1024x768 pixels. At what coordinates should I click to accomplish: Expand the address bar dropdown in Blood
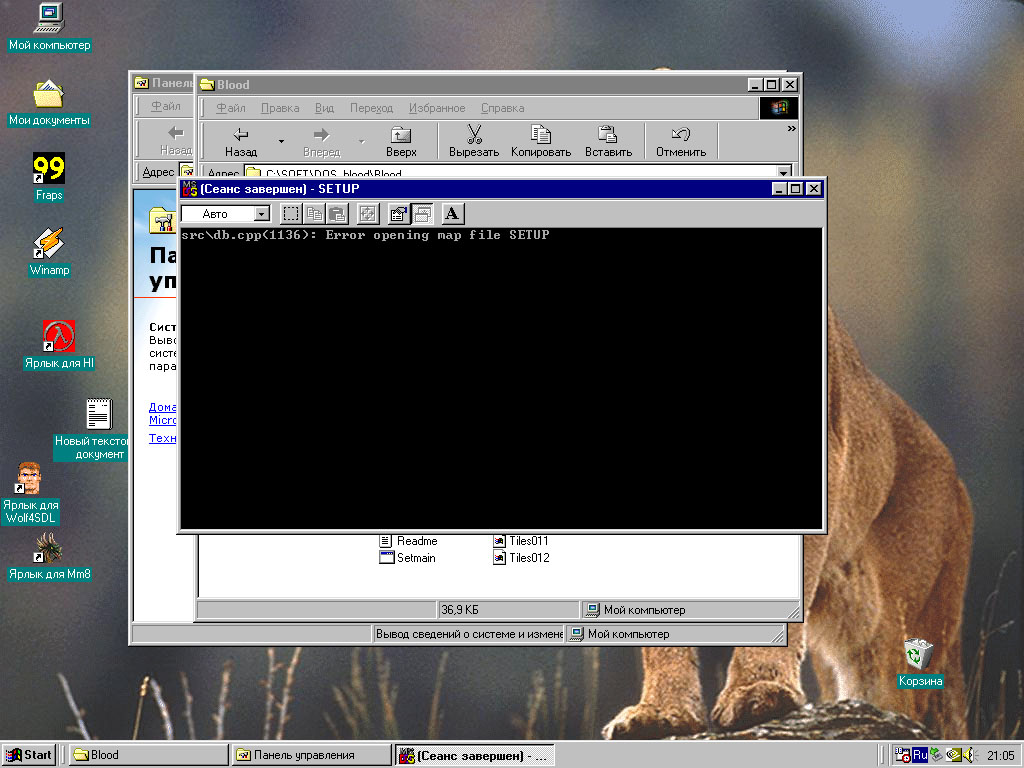click(x=784, y=173)
